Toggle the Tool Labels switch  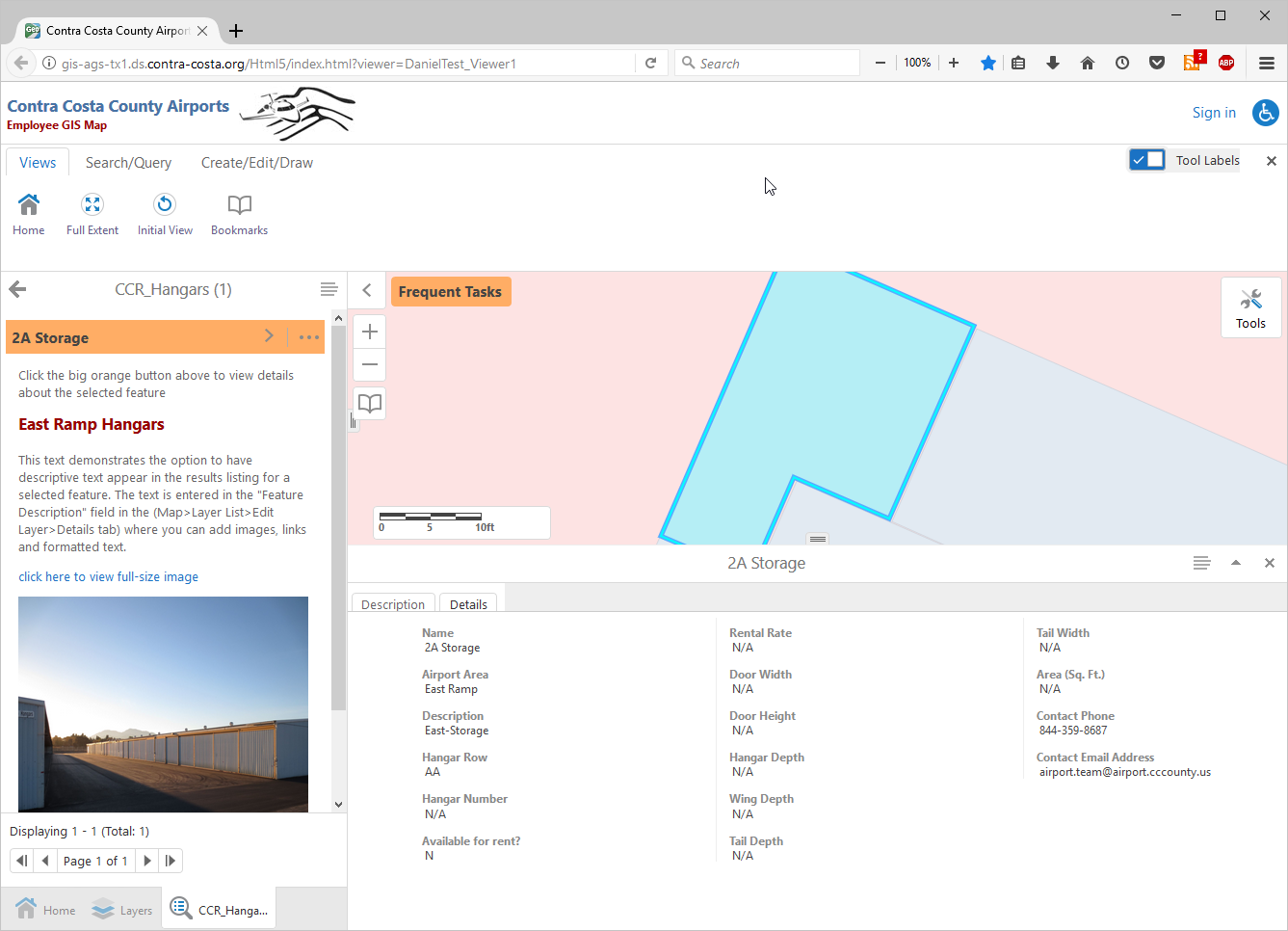pyautogui.click(x=1147, y=160)
